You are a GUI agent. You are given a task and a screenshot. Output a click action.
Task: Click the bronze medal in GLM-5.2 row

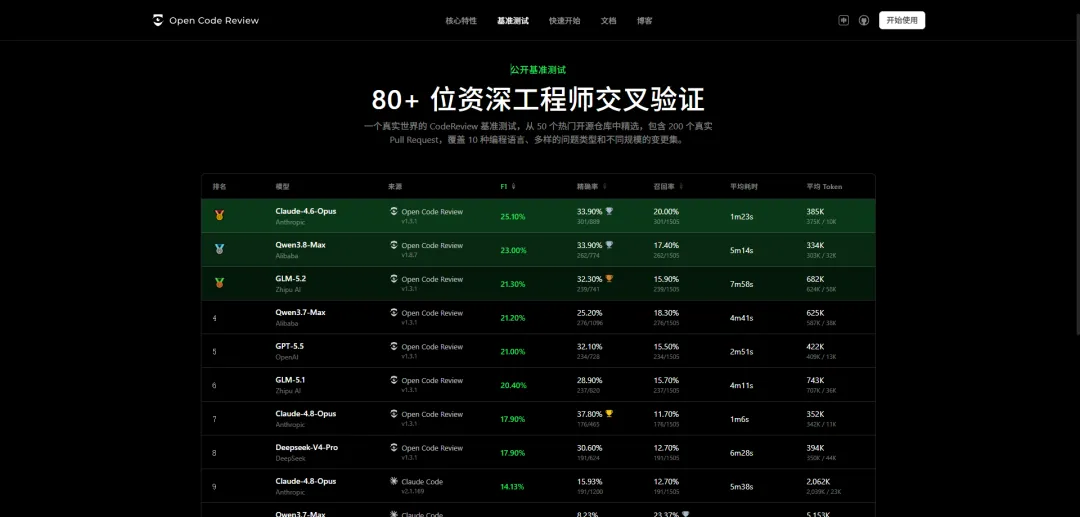pos(219,283)
